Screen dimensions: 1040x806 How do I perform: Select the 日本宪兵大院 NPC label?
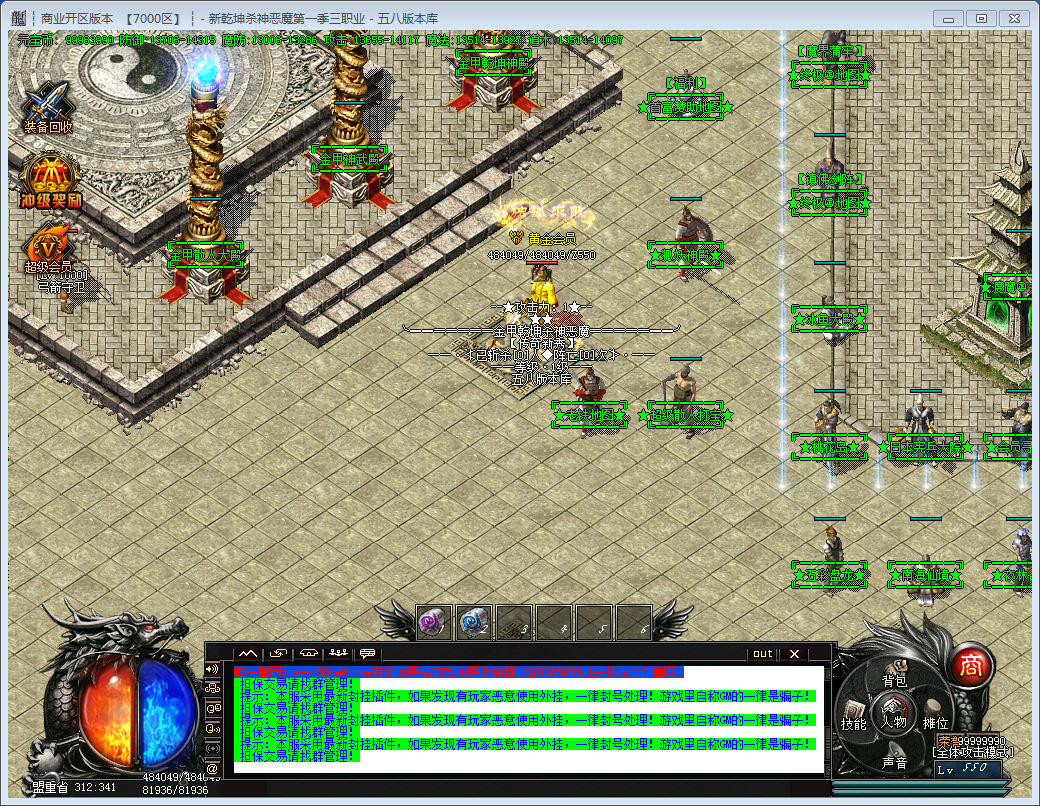925,447
